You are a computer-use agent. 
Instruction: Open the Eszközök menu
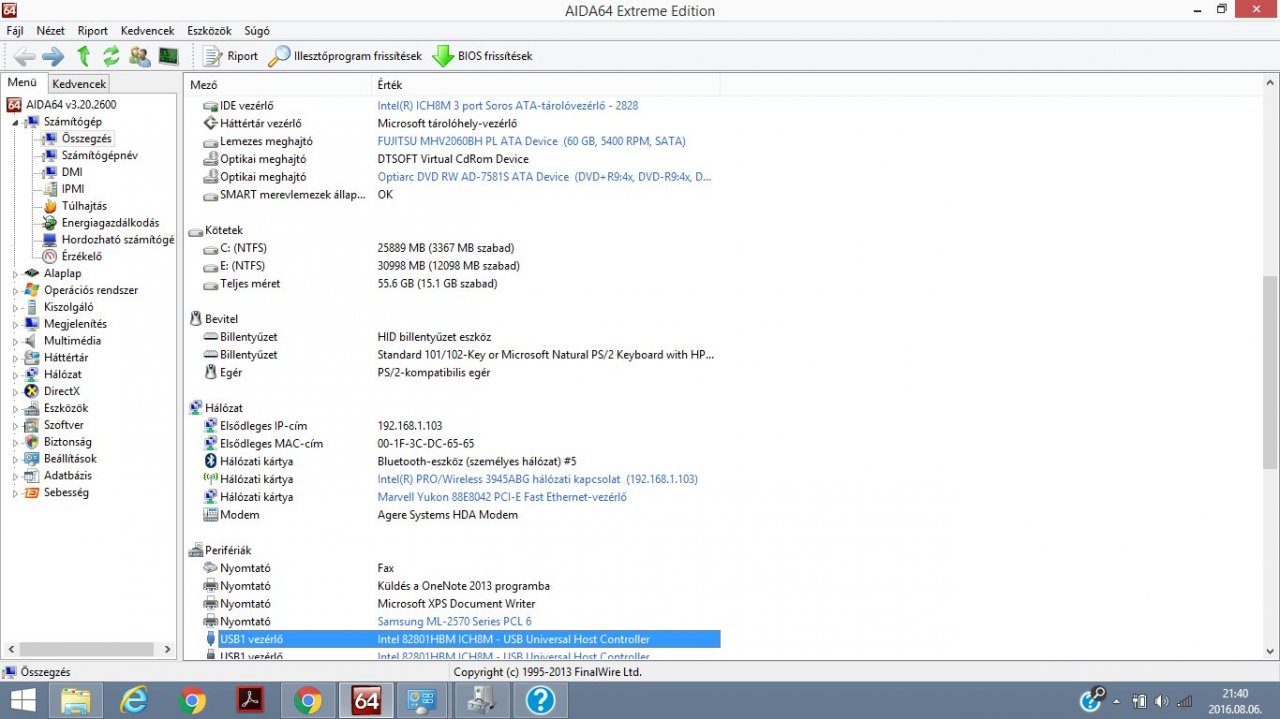[208, 31]
